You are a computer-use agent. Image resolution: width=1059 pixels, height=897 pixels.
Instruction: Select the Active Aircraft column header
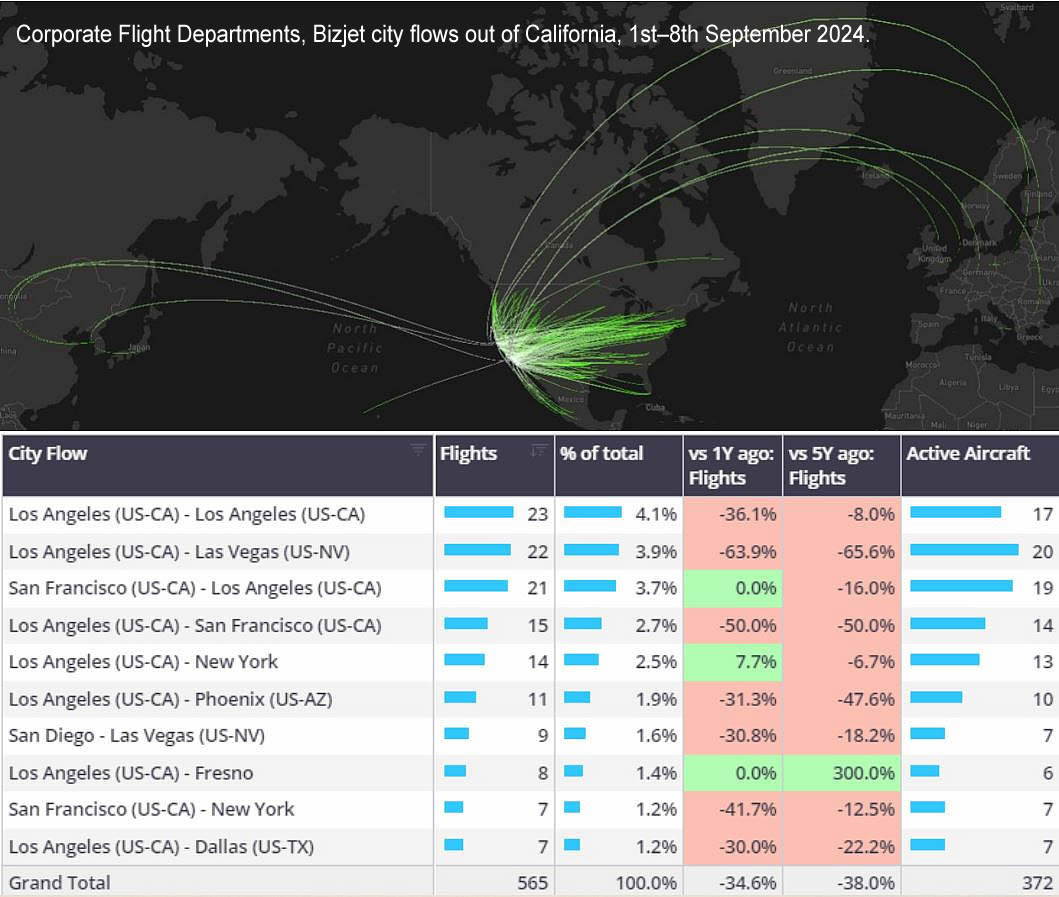pyautogui.click(x=967, y=454)
